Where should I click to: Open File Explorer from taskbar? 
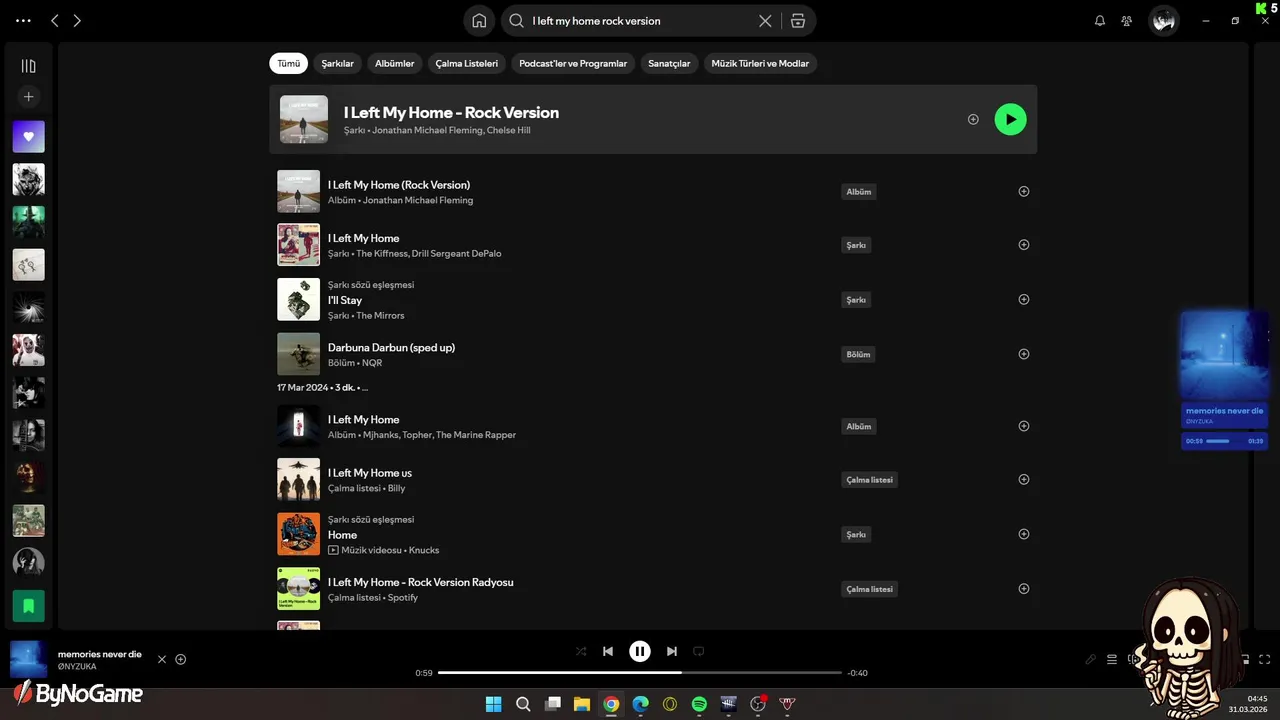click(x=581, y=704)
